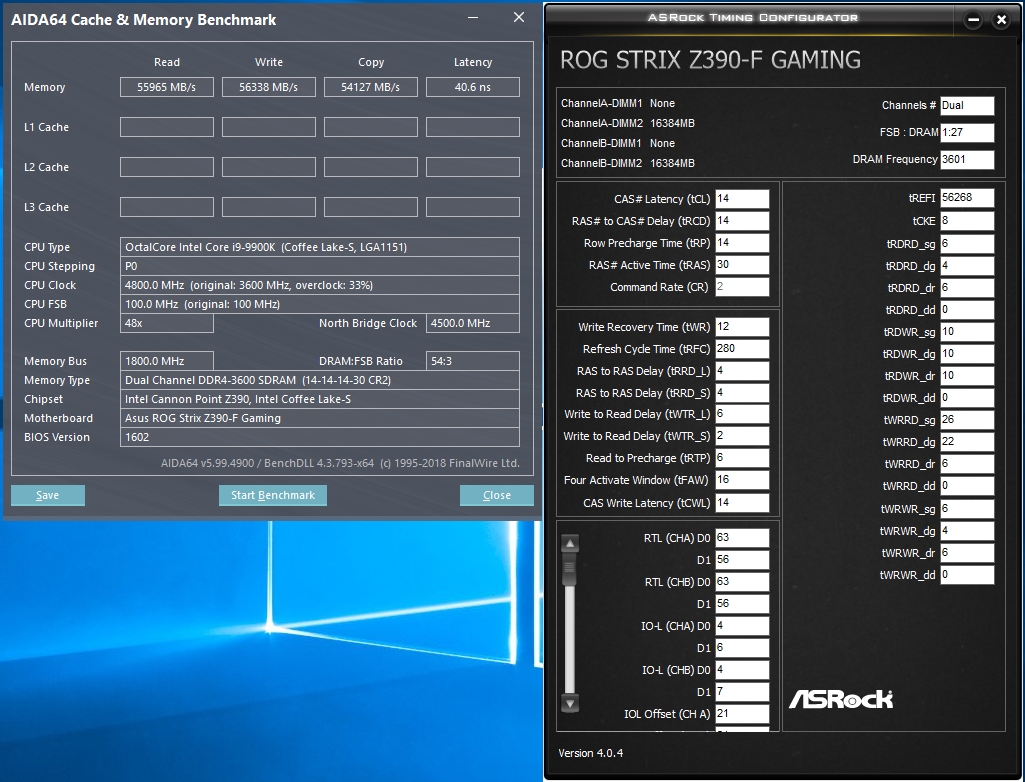Click the CPU Multiplier value 48x
Viewport: 1025px width, 782px height.
click(x=167, y=323)
